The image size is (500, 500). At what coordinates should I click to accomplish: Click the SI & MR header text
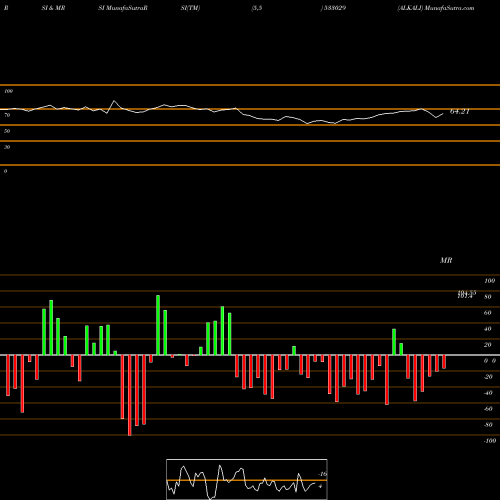tap(53, 8)
